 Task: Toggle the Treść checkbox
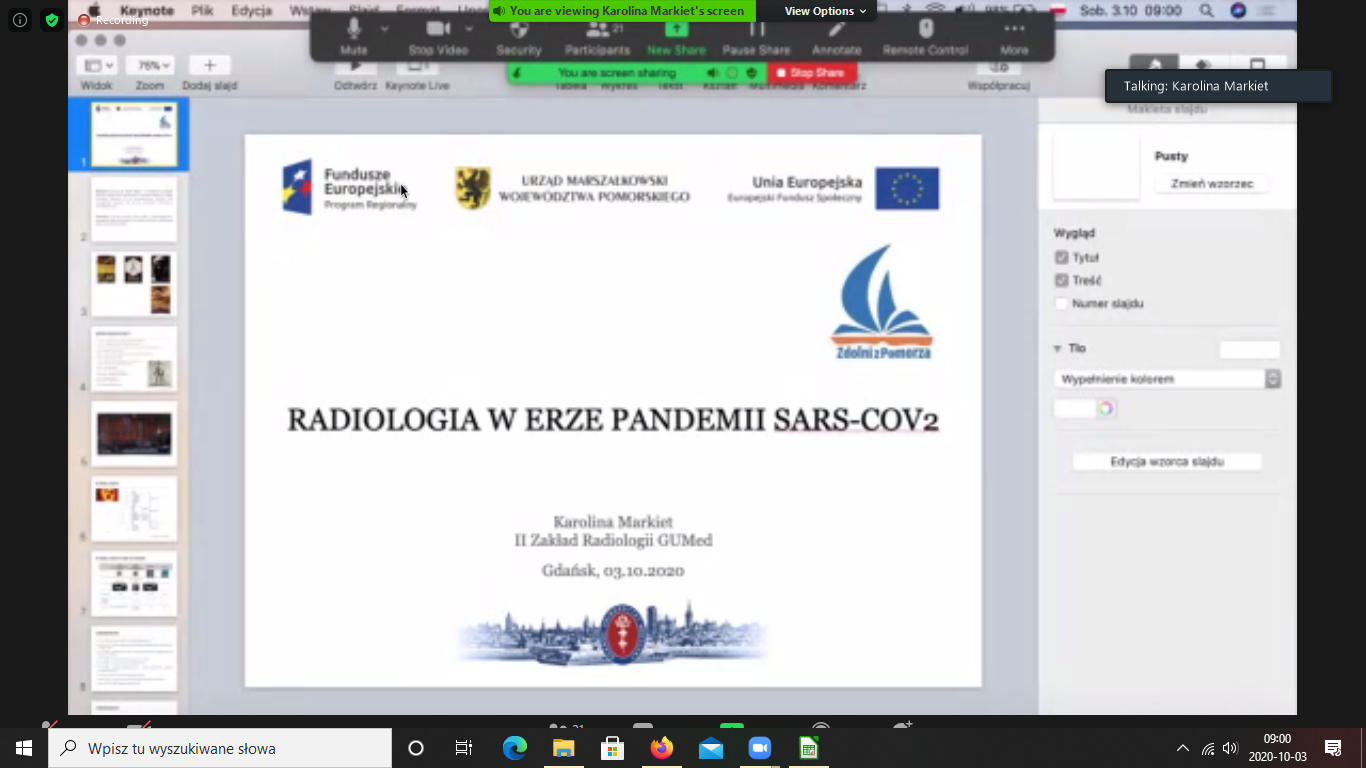pyautogui.click(x=1062, y=281)
